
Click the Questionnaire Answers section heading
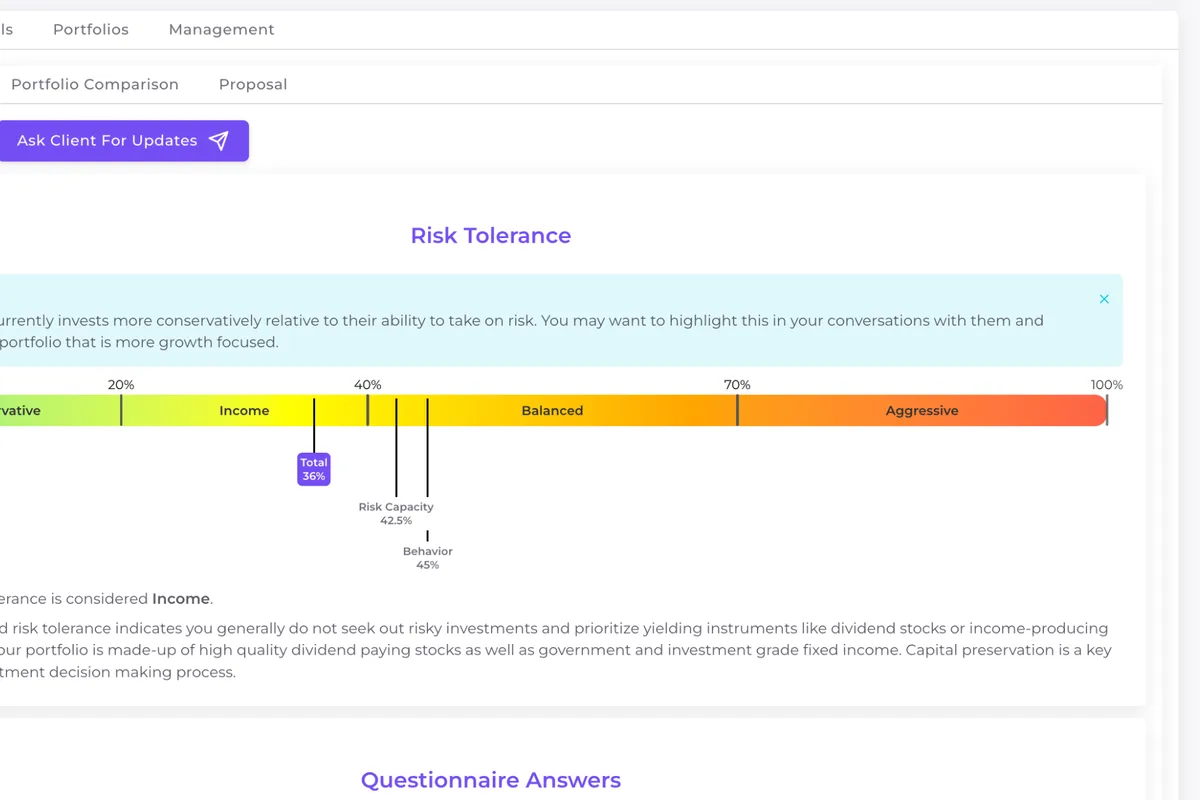pyautogui.click(x=491, y=780)
